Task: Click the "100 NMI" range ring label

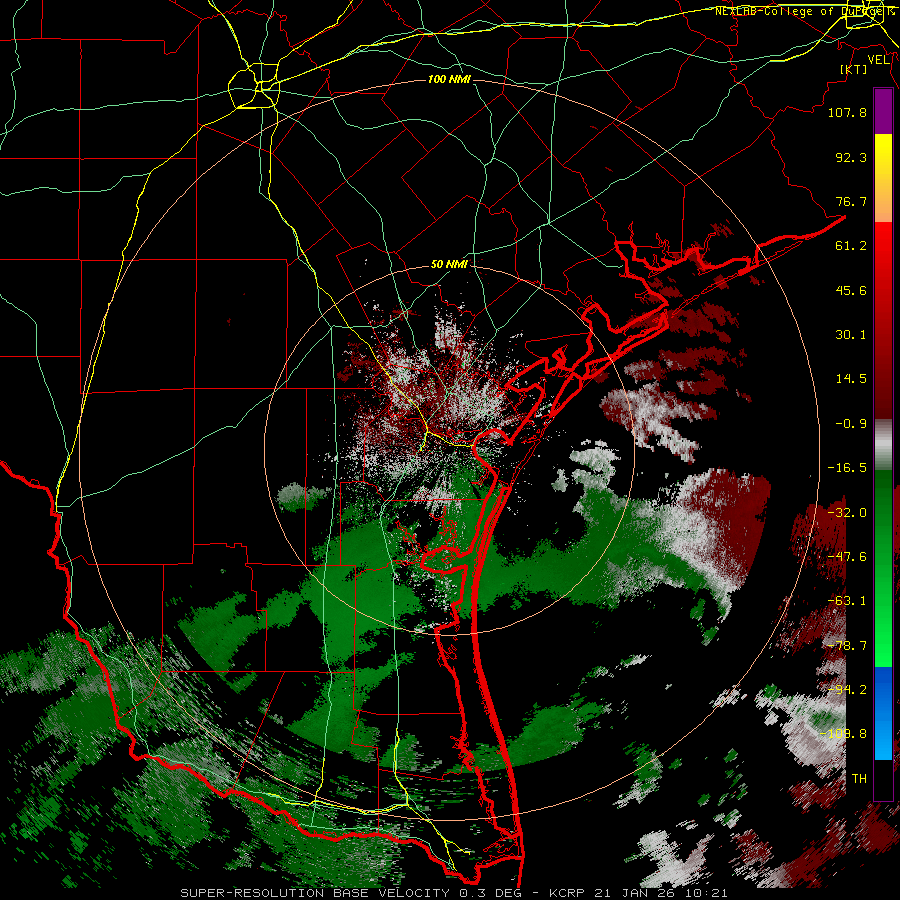Action: (x=449, y=79)
